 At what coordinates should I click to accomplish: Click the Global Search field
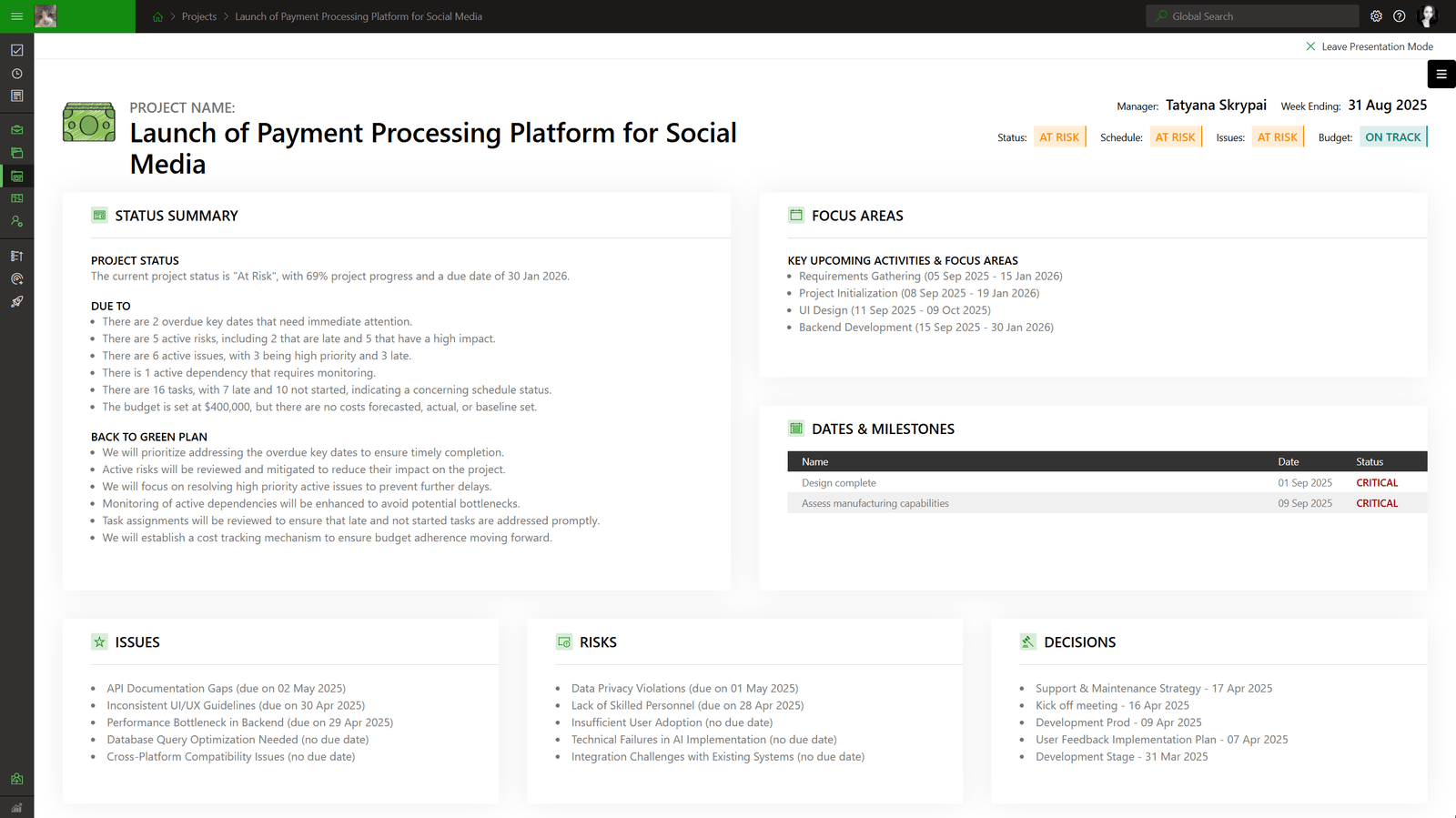[1252, 16]
